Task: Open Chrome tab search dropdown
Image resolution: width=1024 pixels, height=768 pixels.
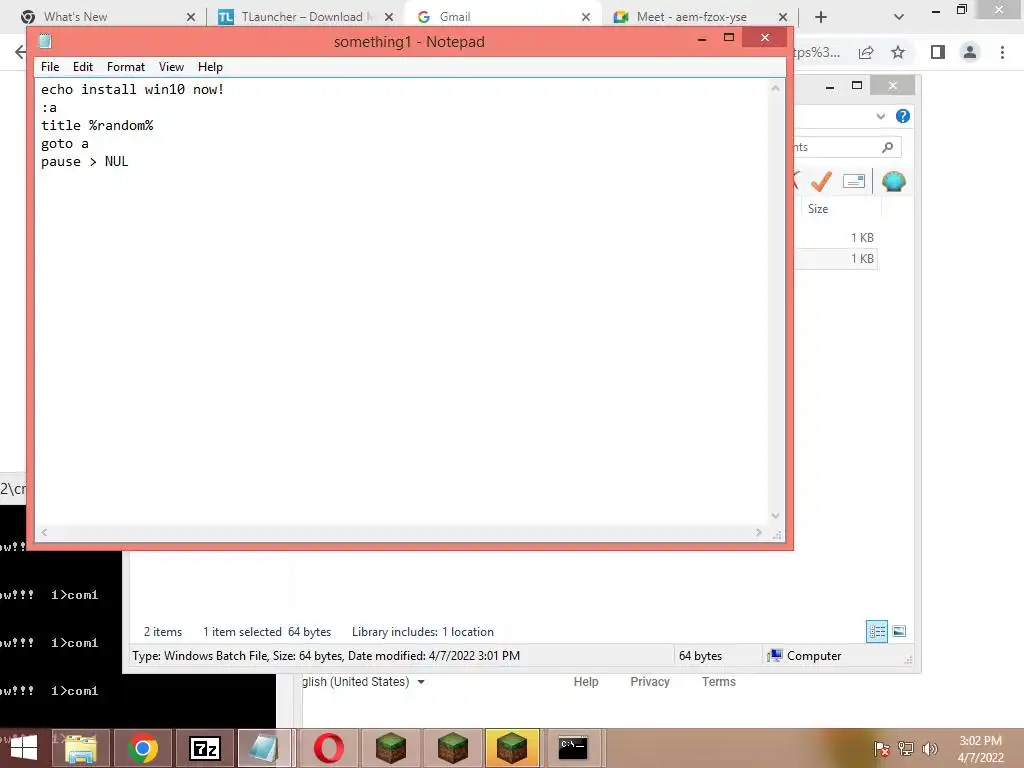Action: 899,17
